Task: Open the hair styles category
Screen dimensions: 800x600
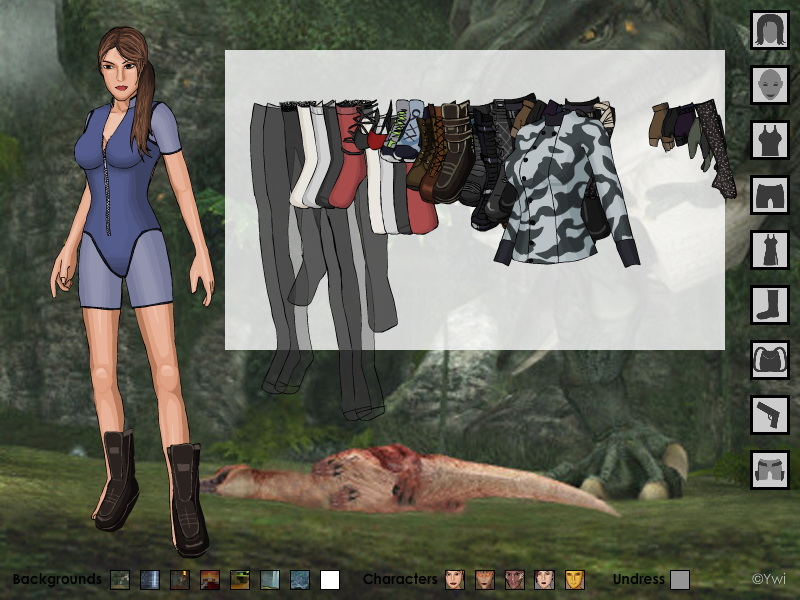Action: click(x=769, y=30)
